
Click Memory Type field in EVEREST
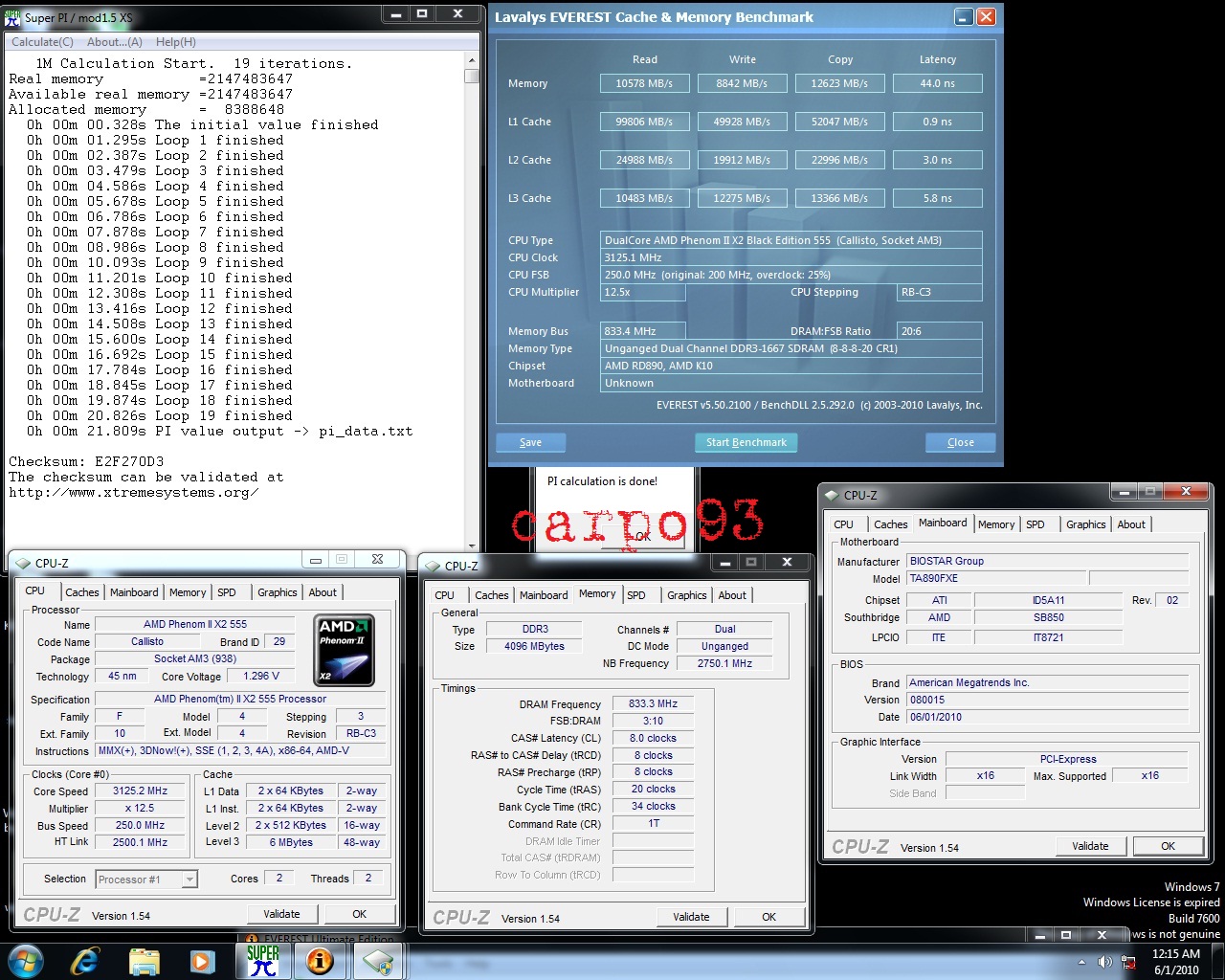pyautogui.click(x=791, y=348)
